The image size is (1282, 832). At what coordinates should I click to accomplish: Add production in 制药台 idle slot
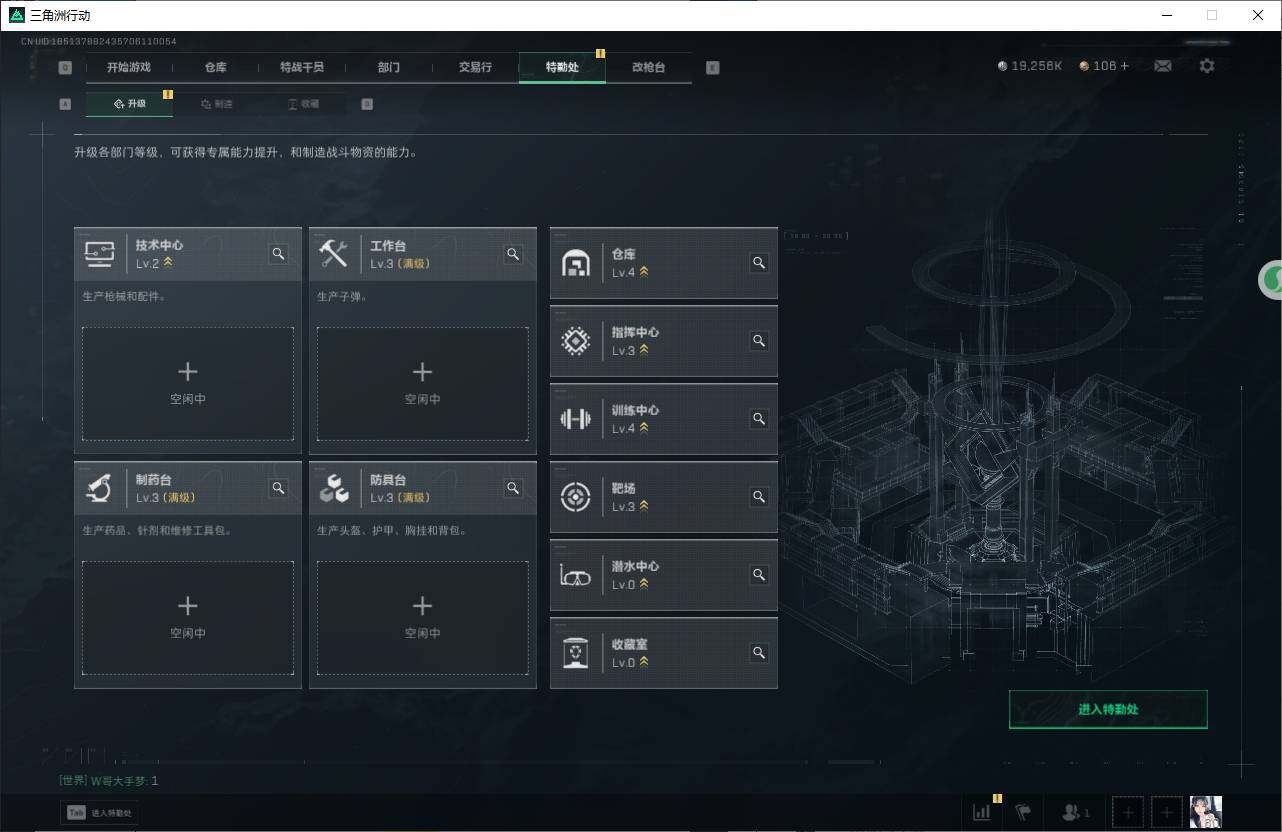[188, 618]
